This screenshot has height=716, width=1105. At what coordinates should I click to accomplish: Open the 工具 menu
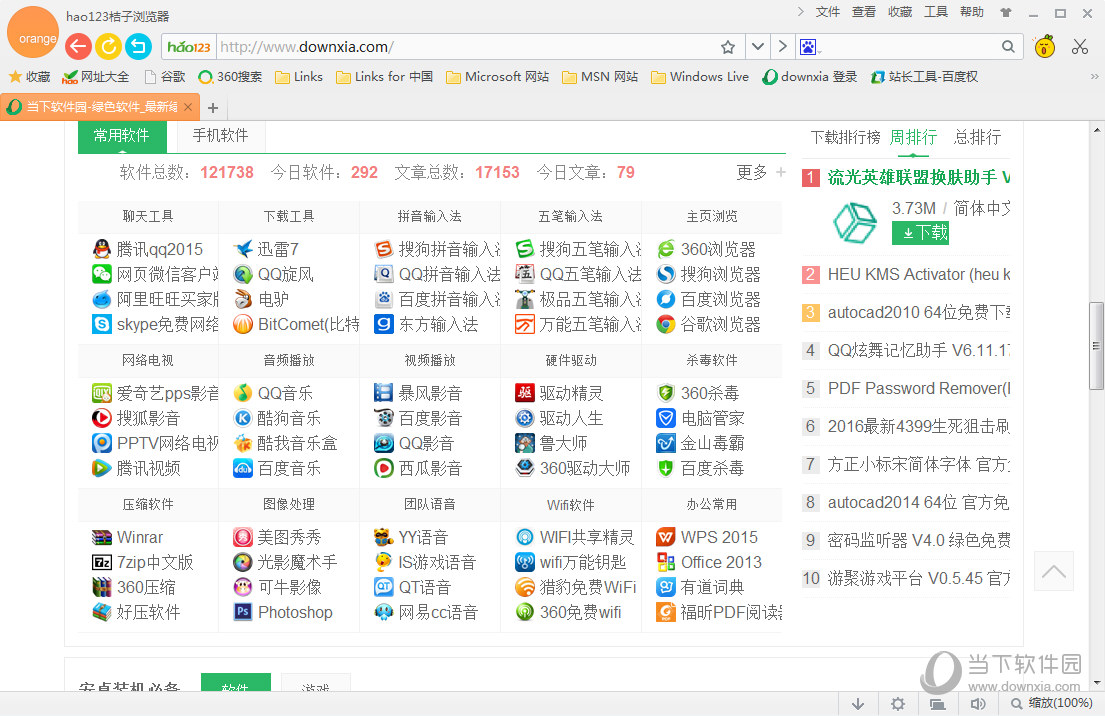(936, 12)
